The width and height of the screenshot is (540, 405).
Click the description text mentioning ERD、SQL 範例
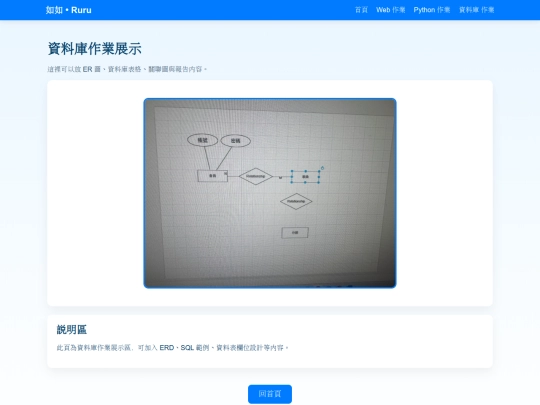[x=172, y=348]
